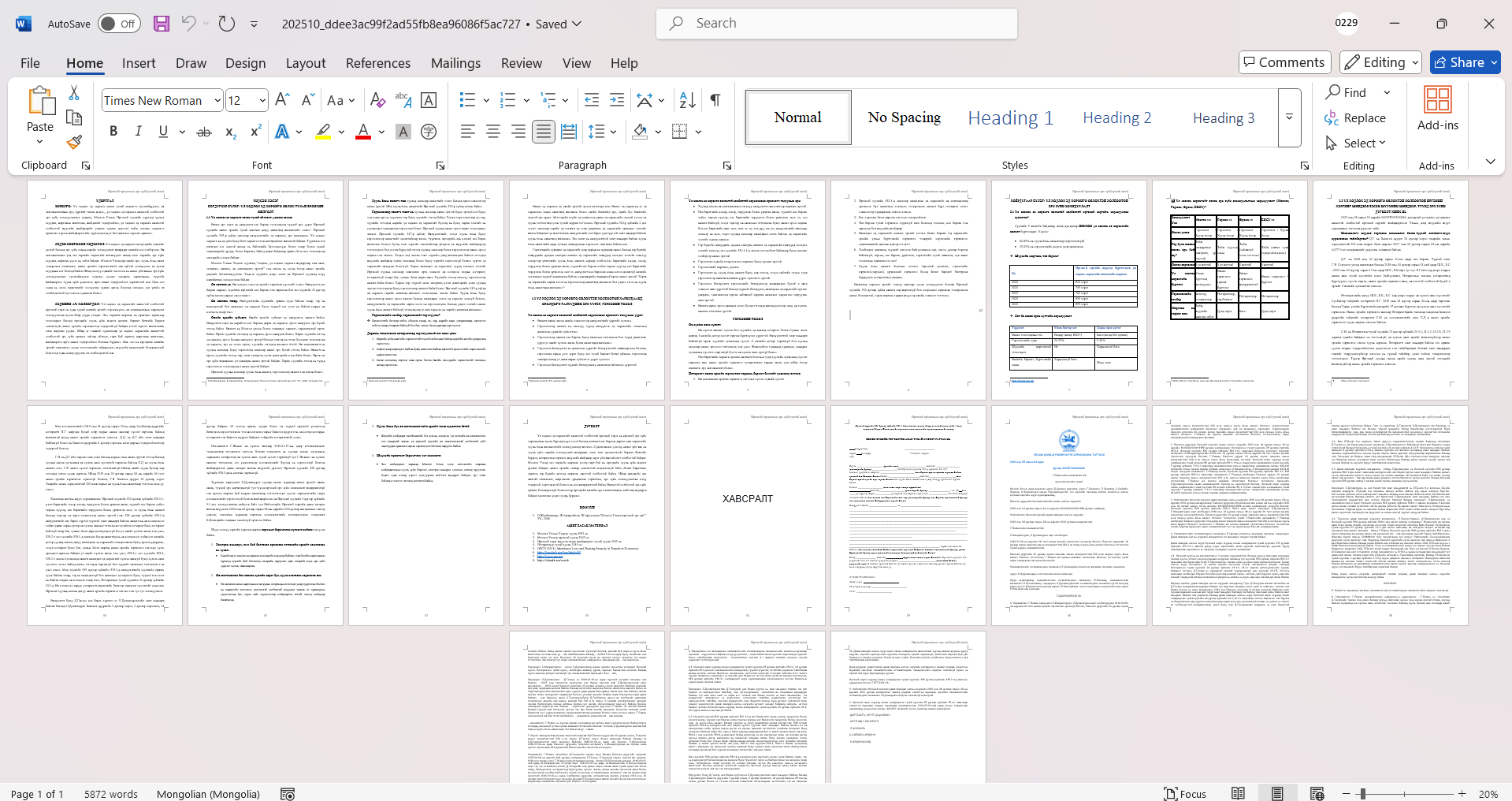Expand the font size dropdown
Screen dimensions: 1512x801
[262, 100]
